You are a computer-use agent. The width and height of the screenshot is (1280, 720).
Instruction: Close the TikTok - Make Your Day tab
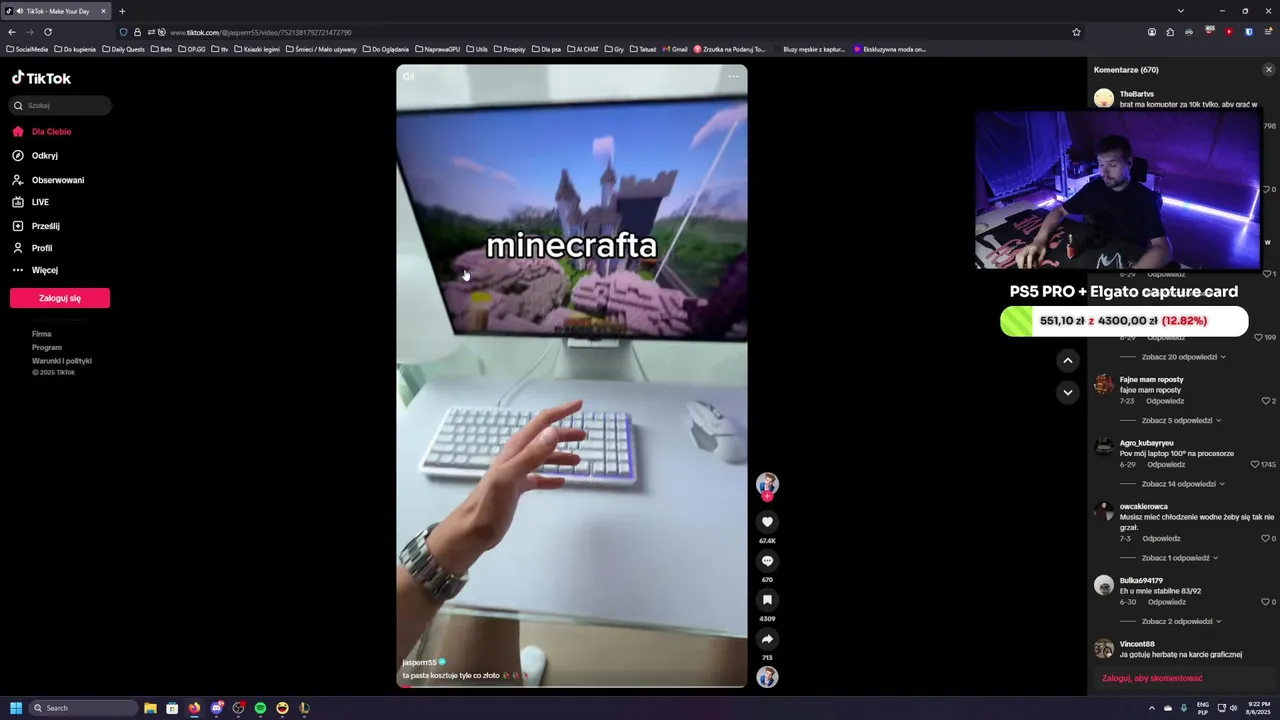tap(103, 11)
